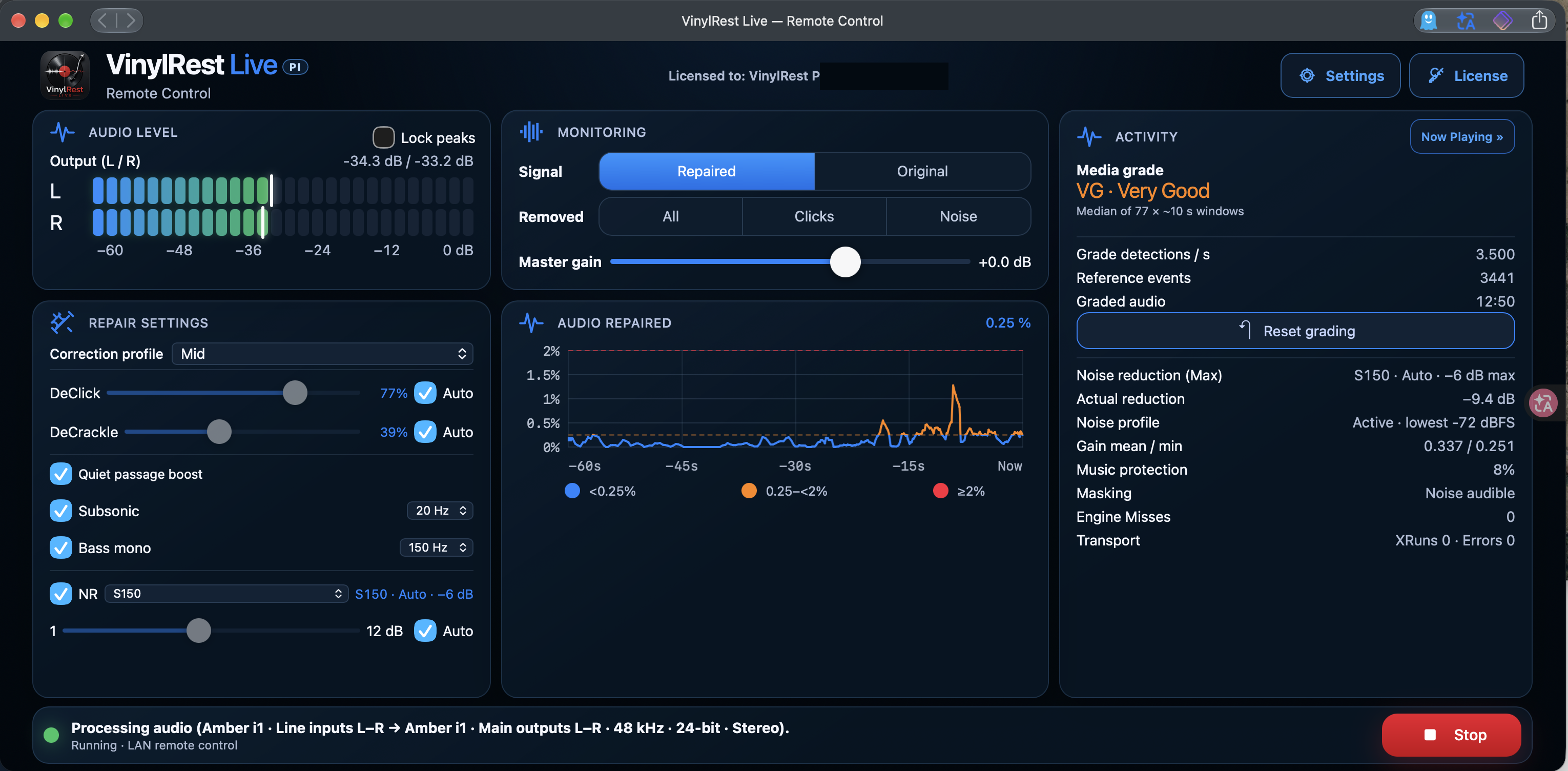Toggle the DeCrackle Auto checkbox
Screen dimensions: 1568x771
click(425, 432)
